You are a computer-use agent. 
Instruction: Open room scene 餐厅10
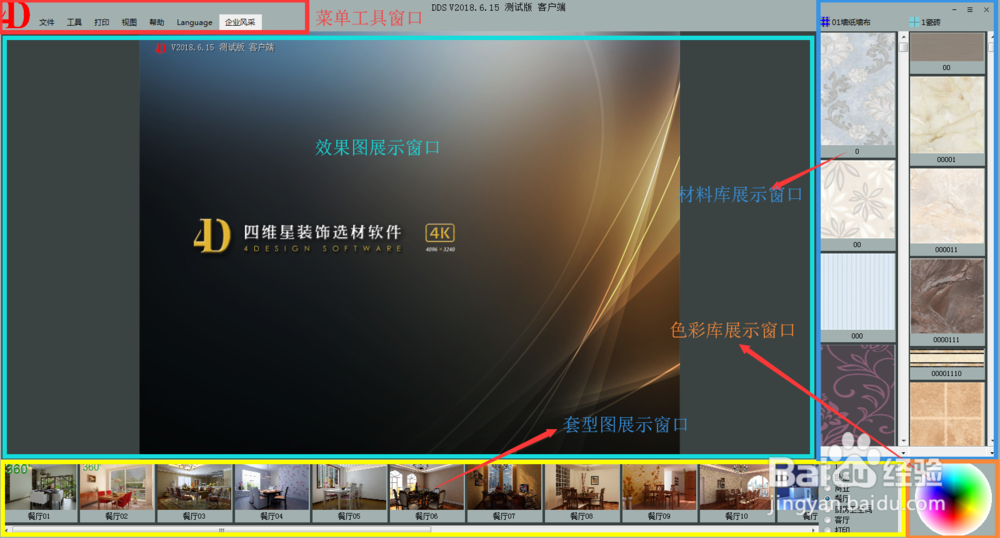click(737, 493)
